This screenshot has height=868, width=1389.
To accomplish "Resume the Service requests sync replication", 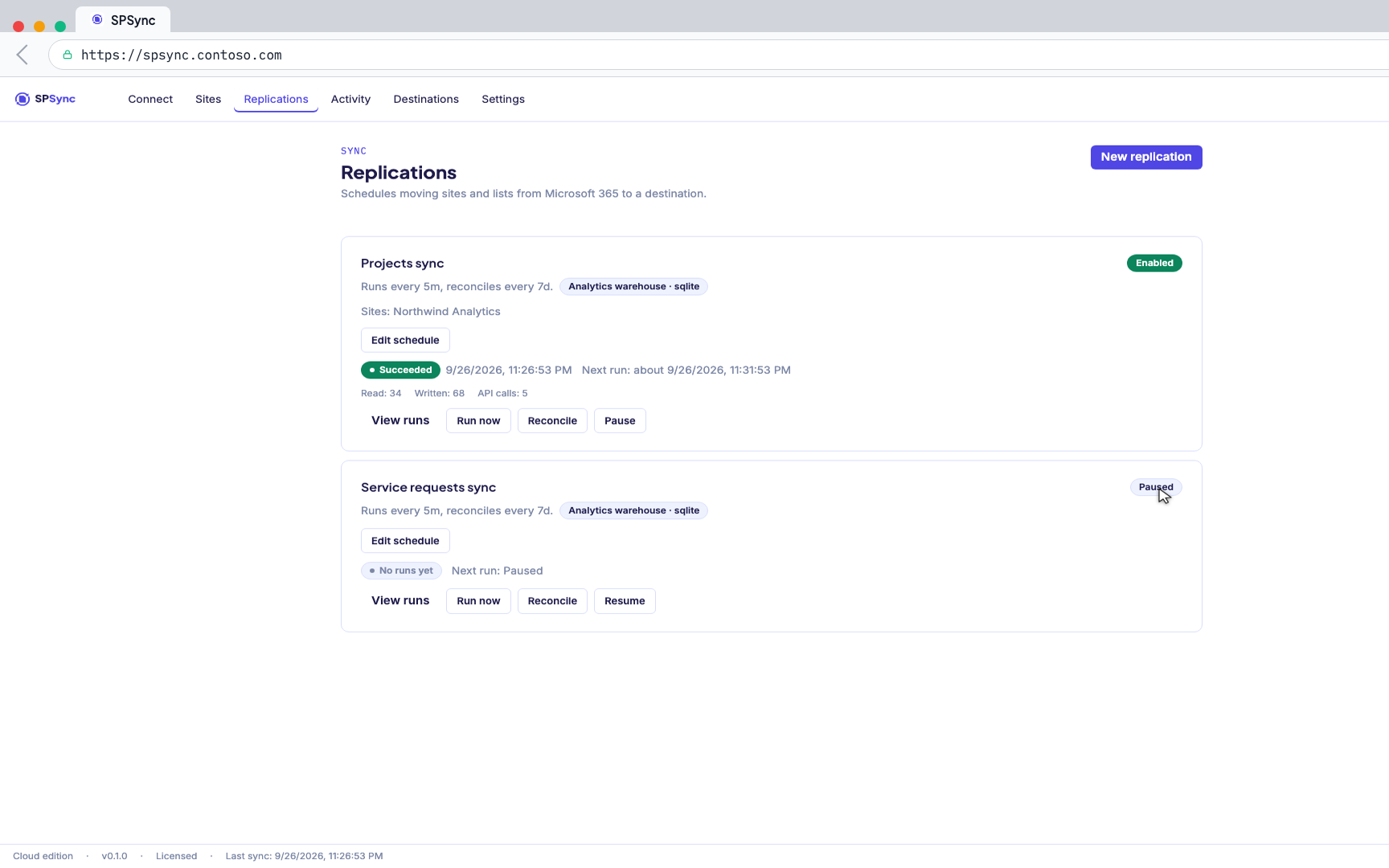I will tap(625, 600).
